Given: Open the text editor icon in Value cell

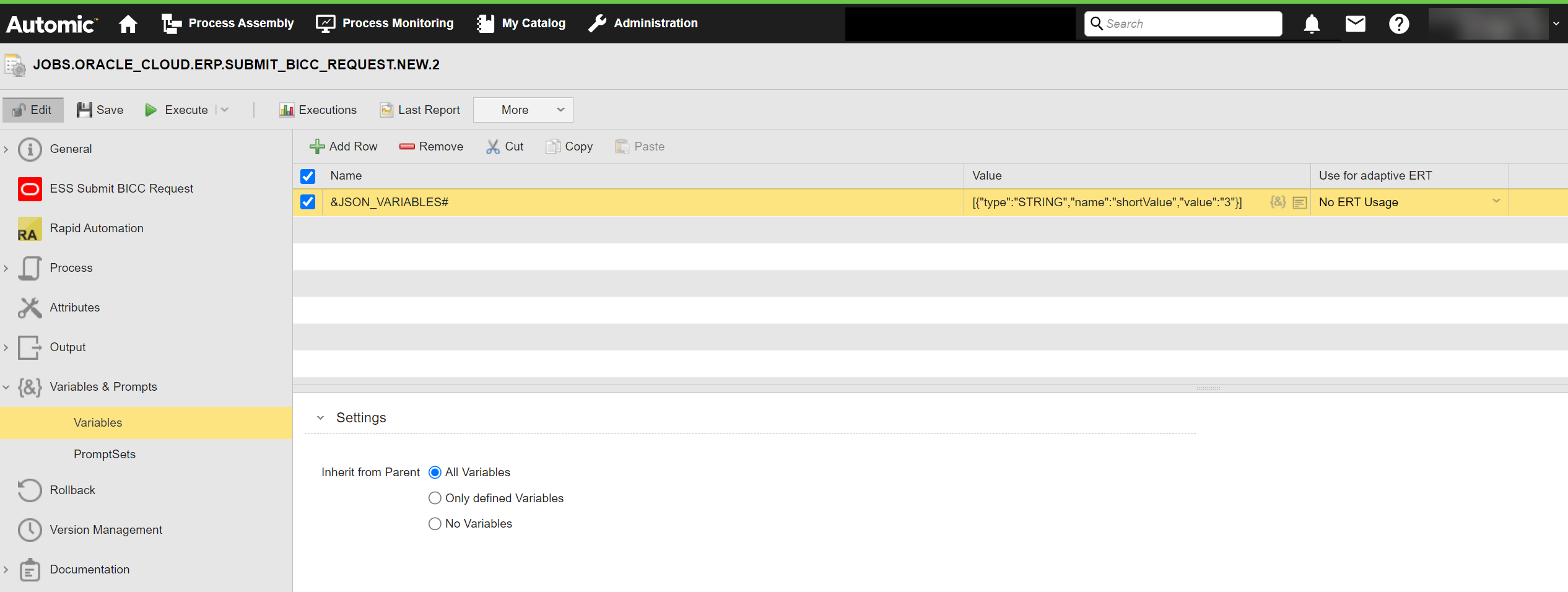Looking at the screenshot, I should 1299,202.
